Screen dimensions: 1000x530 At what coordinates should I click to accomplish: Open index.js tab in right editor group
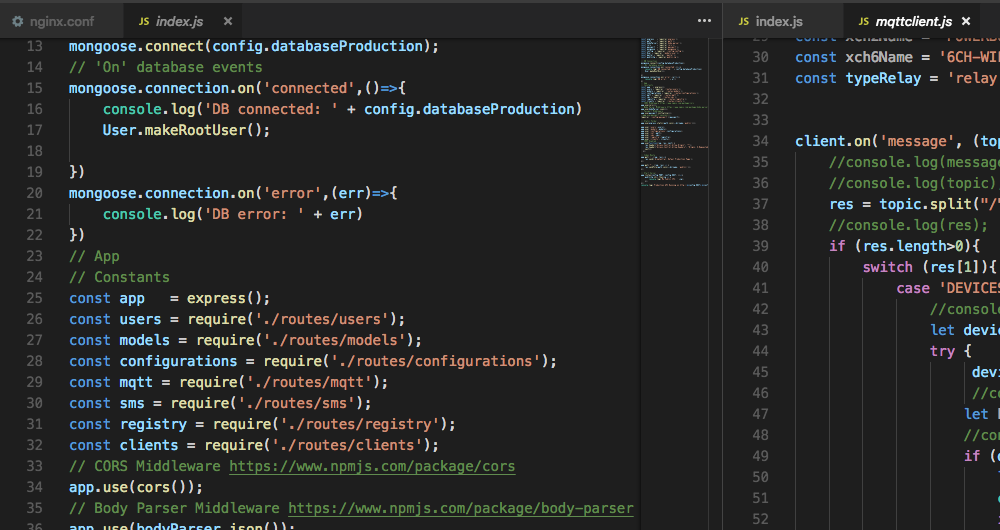(778, 21)
